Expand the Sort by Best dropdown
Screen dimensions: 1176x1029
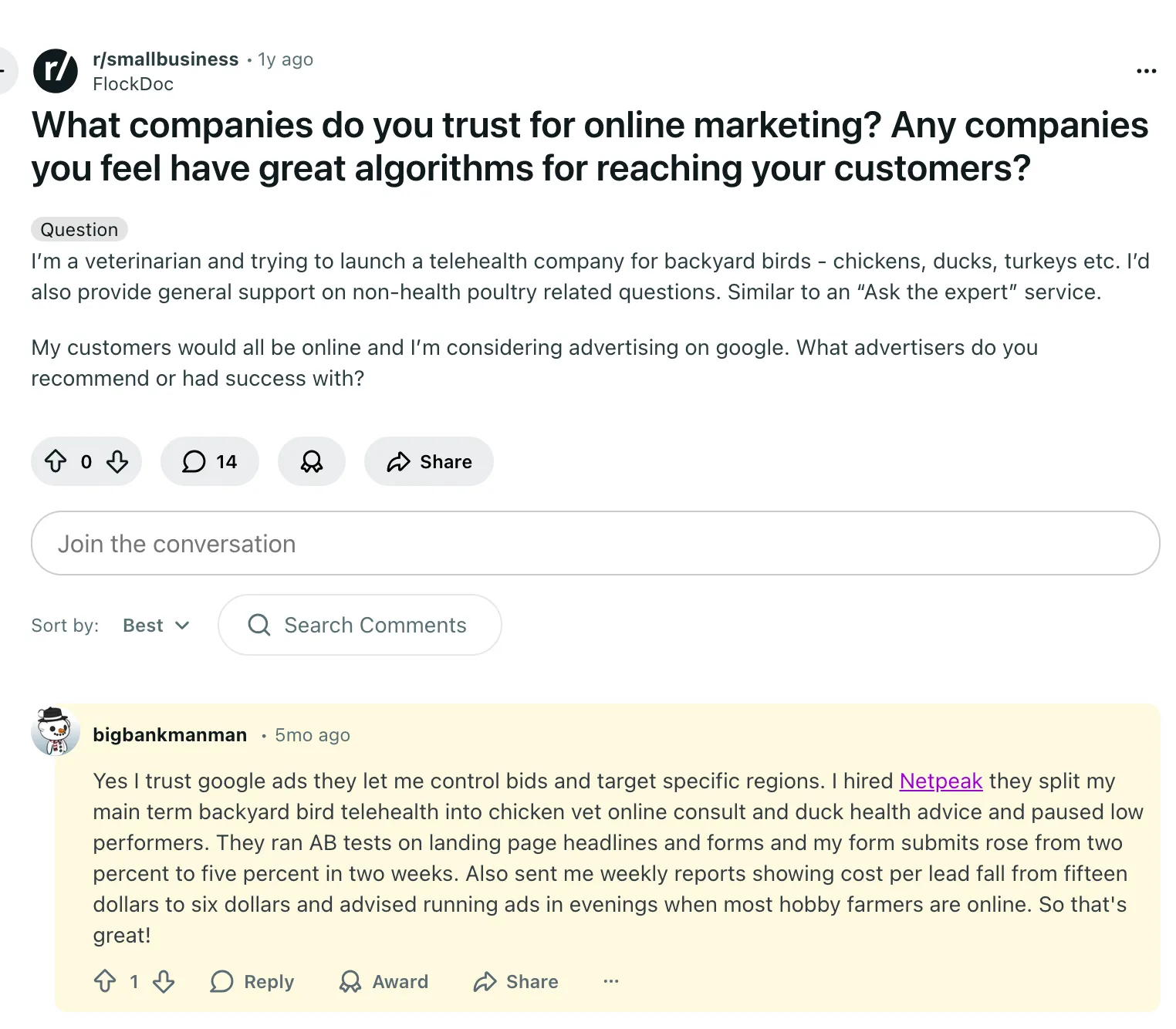tap(156, 625)
